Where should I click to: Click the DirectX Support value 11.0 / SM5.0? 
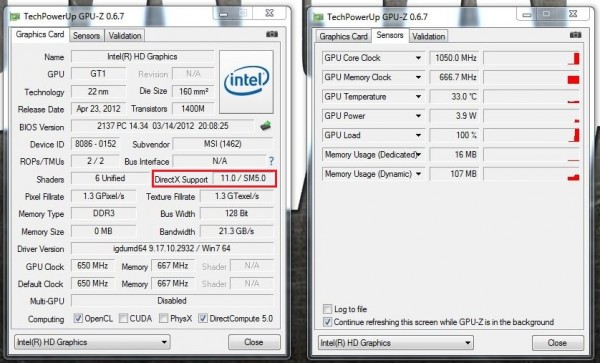pyautogui.click(x=243, y=178)
